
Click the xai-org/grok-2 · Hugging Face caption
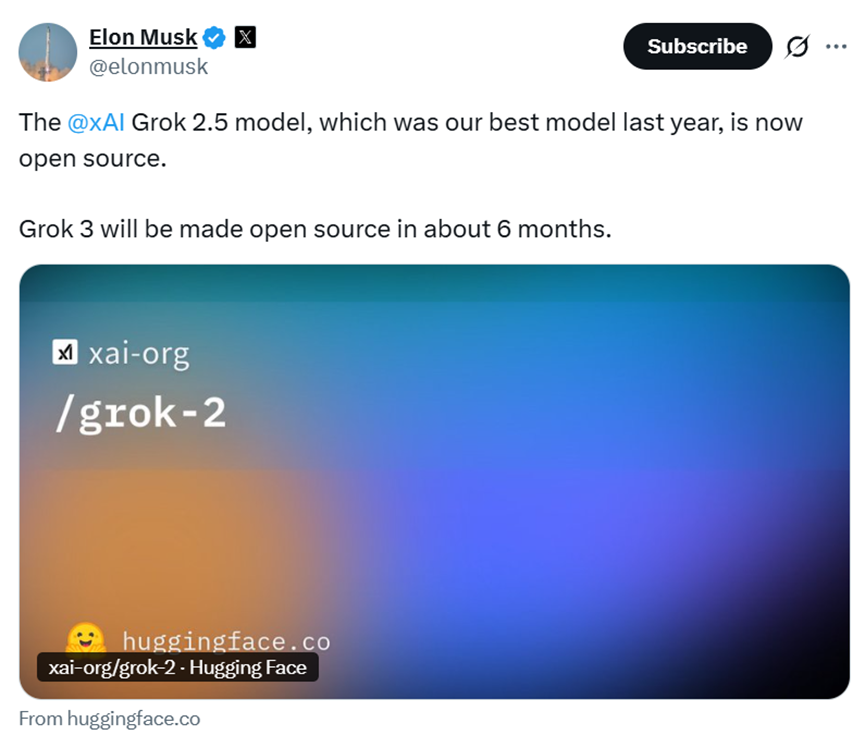tap(178, 667)
